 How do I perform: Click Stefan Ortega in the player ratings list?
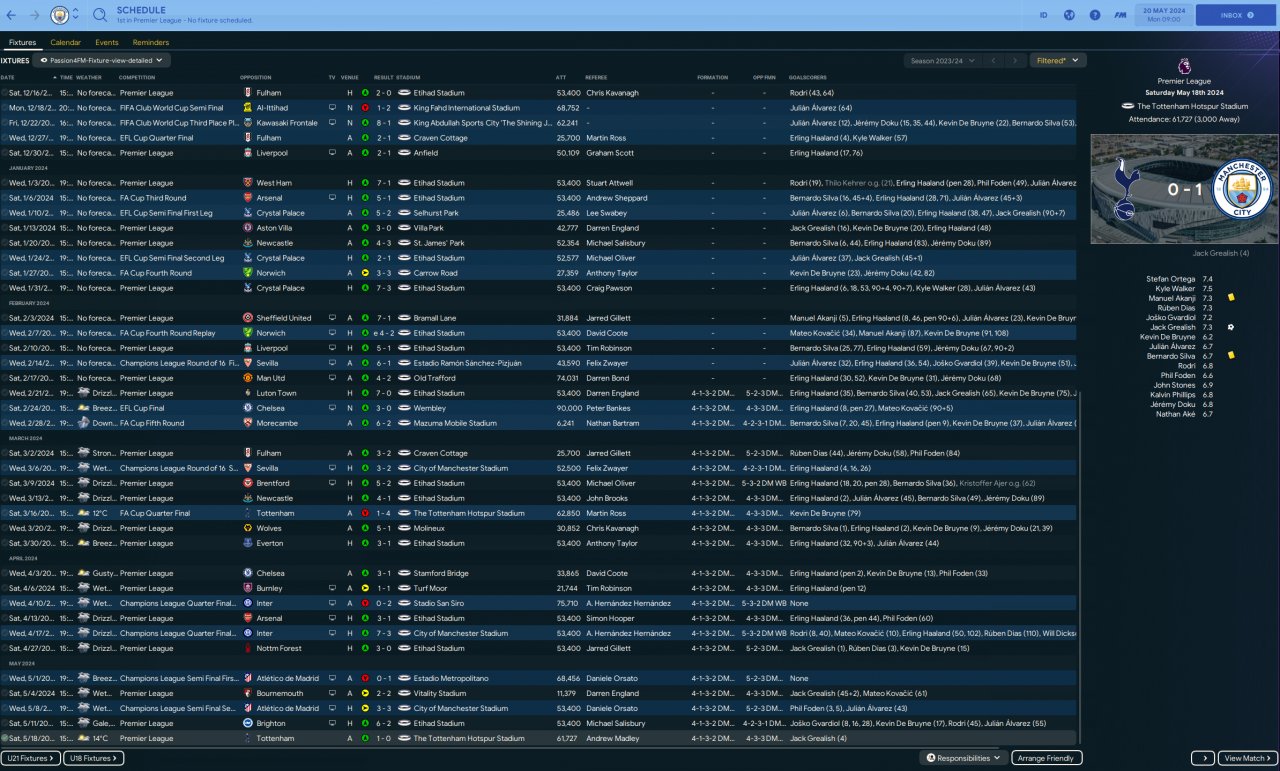click(1170, 279)
